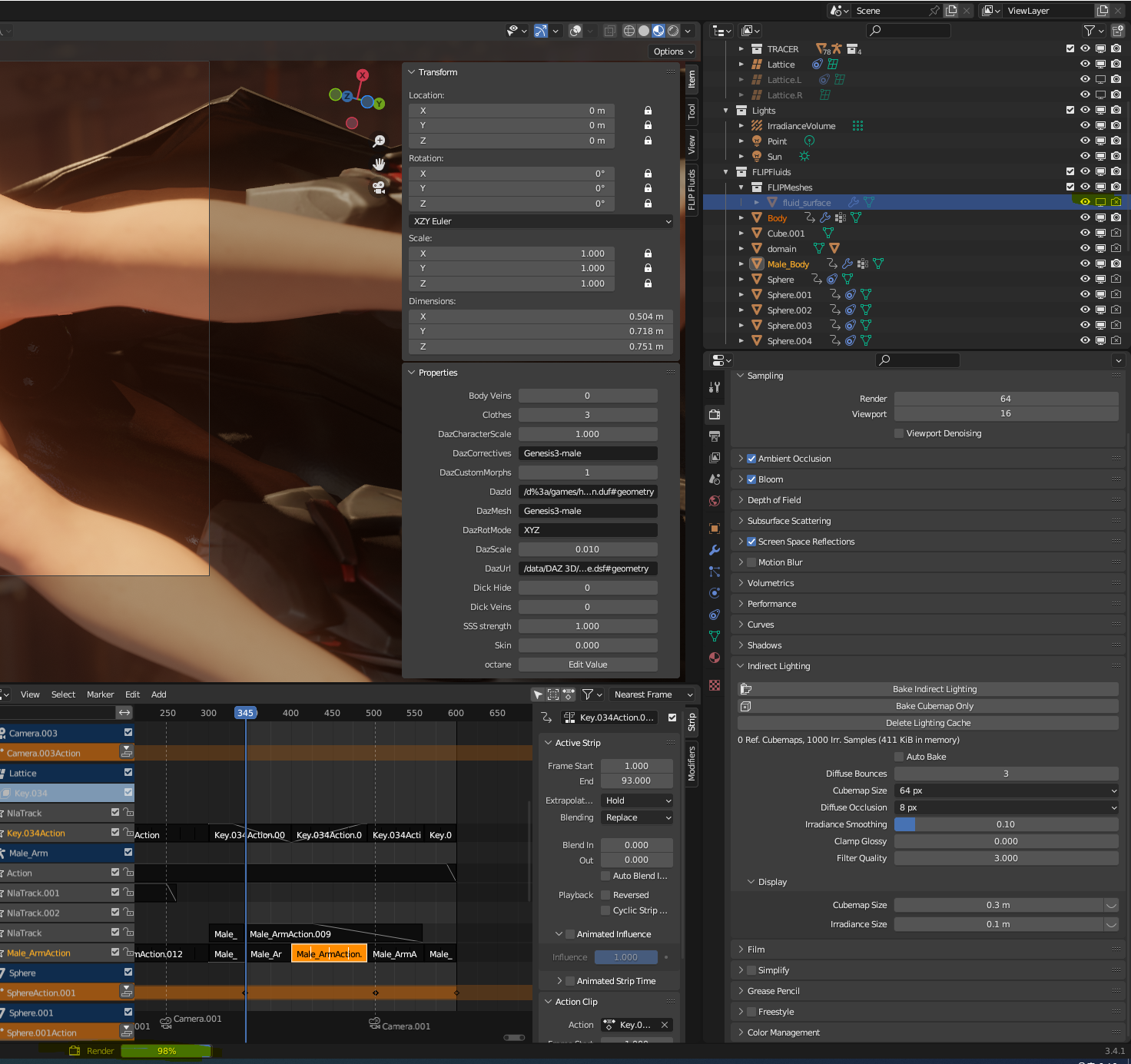
Task: Open the Render Properties tab
Action: [x=715, y=414]
